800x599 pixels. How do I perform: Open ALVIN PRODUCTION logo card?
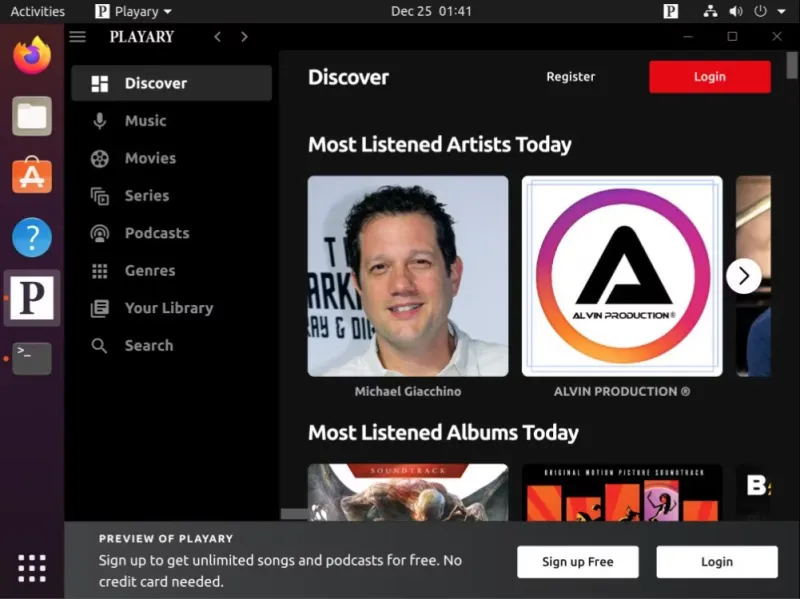point(622,276)
